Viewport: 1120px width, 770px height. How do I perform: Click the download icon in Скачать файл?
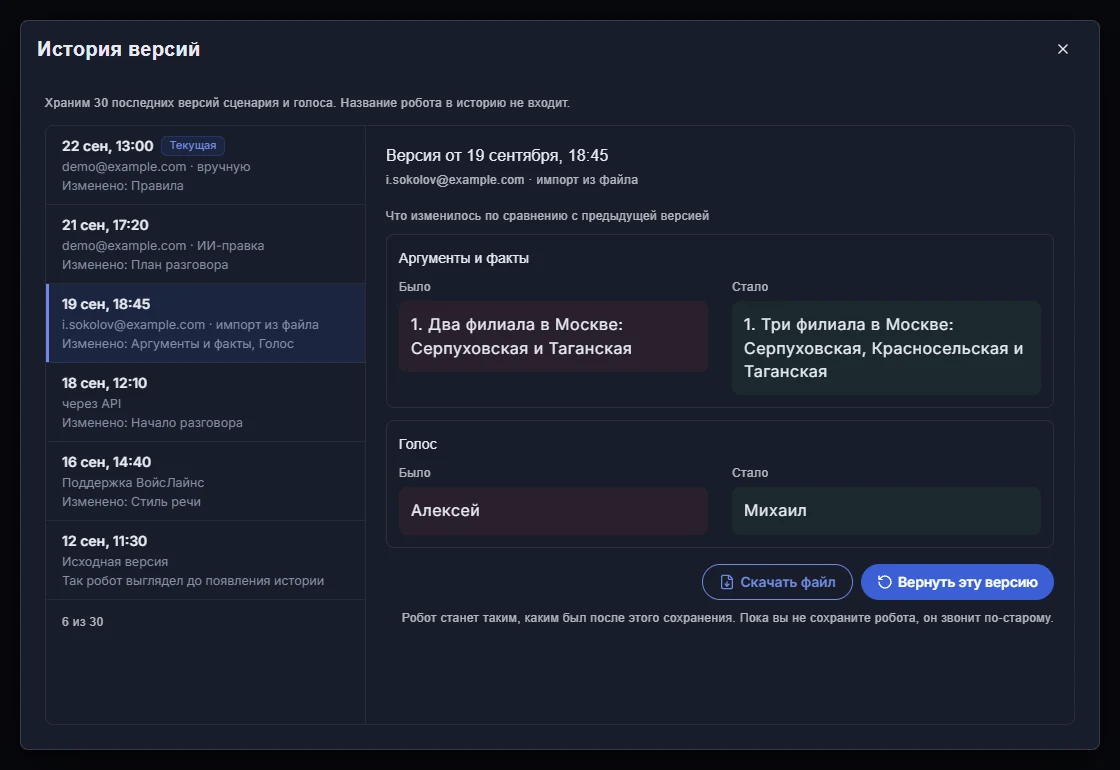tap(726, 582)
